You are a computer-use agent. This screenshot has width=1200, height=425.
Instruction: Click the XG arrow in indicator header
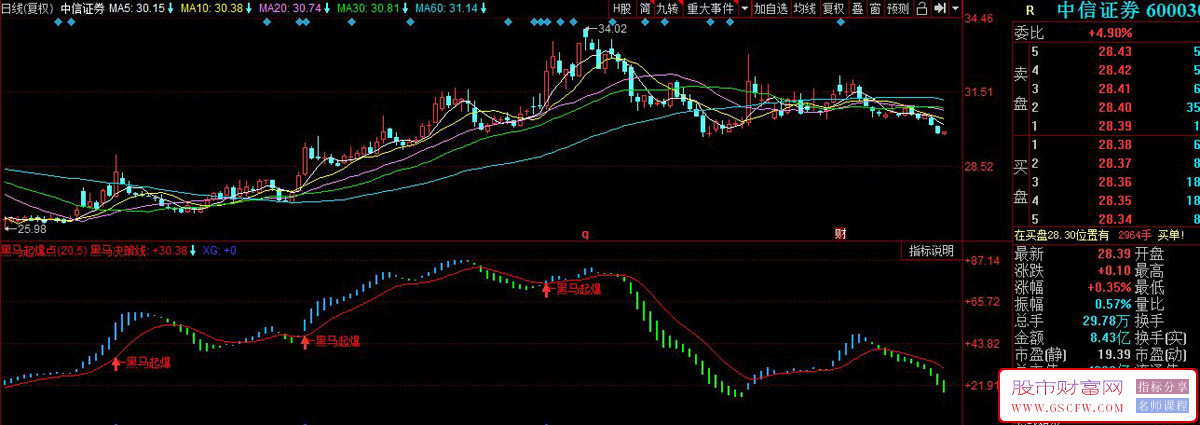coord(193,250)
